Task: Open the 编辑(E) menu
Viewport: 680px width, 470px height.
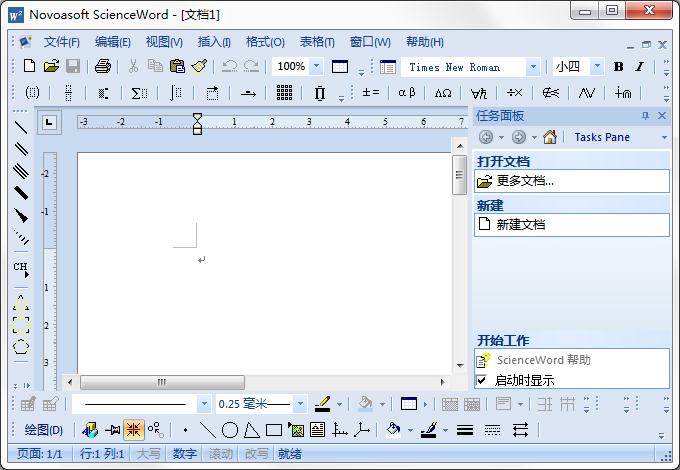Action: [x=113, y=42]
